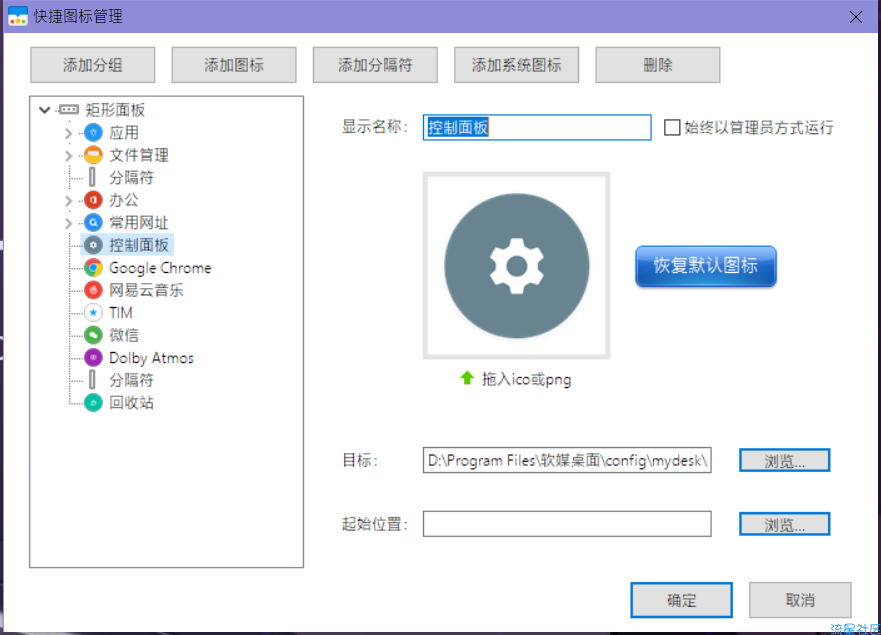Screen dimensions: 881x635
Task: Select 文件管理 label in tree
Action: click(x=139, y=155)
